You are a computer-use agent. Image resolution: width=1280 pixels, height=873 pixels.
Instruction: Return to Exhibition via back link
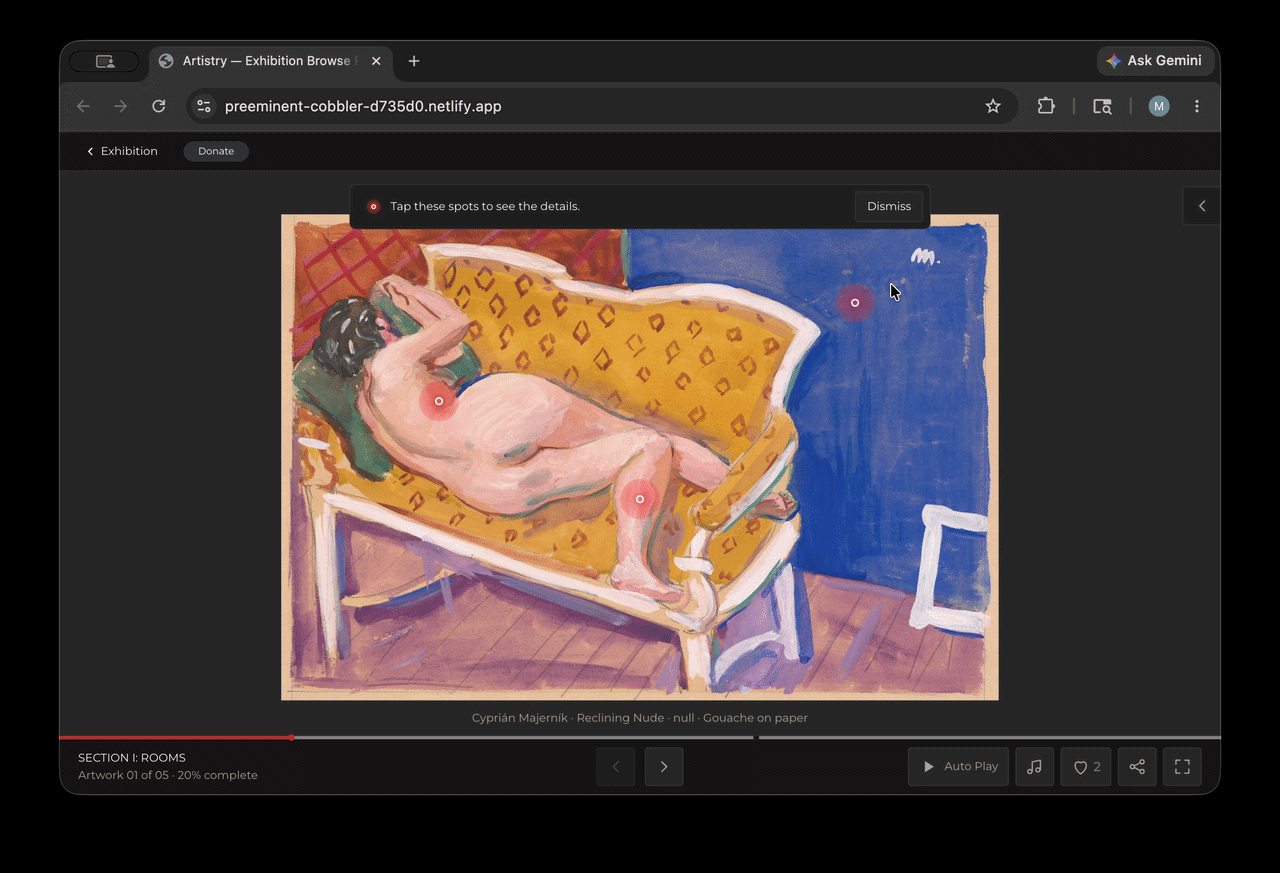coord(122,151)
